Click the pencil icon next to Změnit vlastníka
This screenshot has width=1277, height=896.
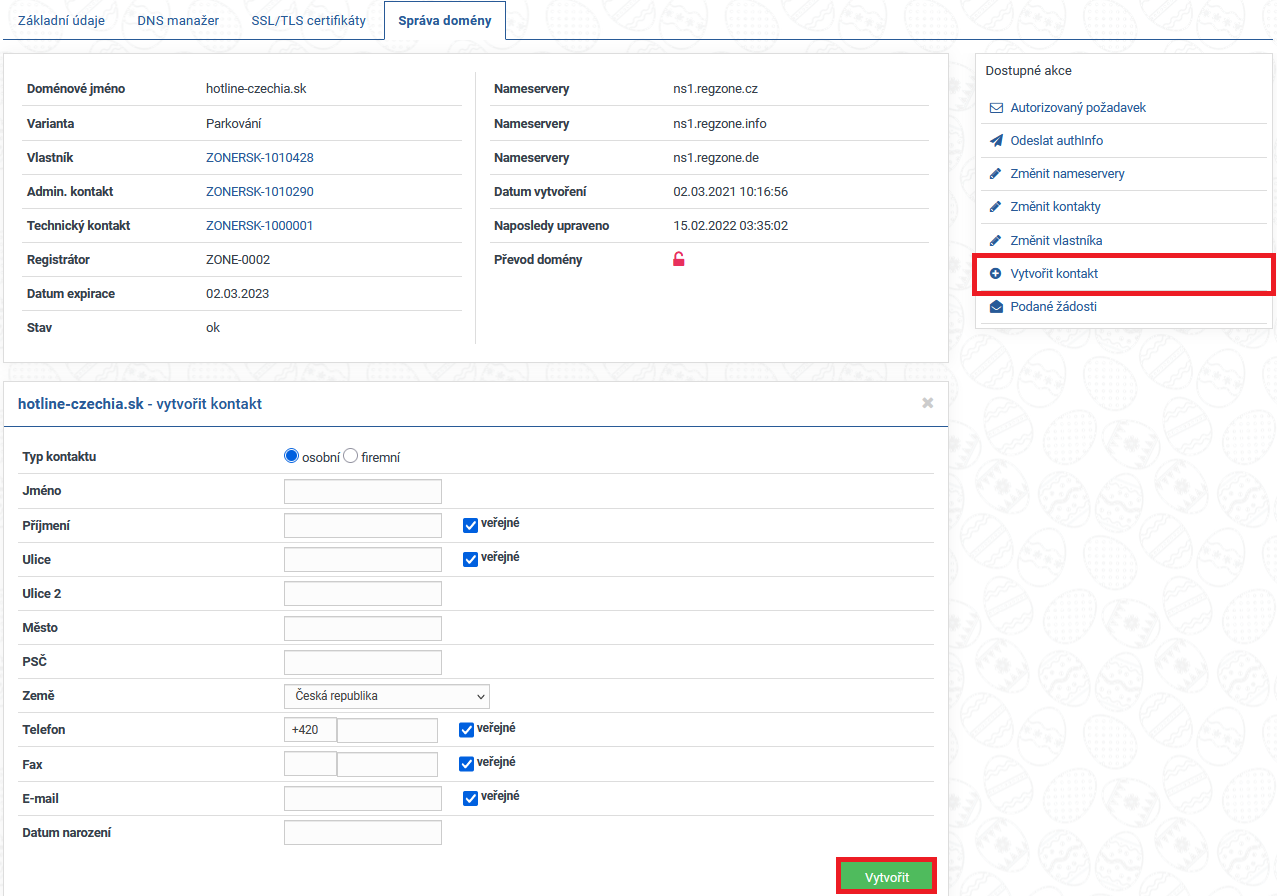pos(996,241)
